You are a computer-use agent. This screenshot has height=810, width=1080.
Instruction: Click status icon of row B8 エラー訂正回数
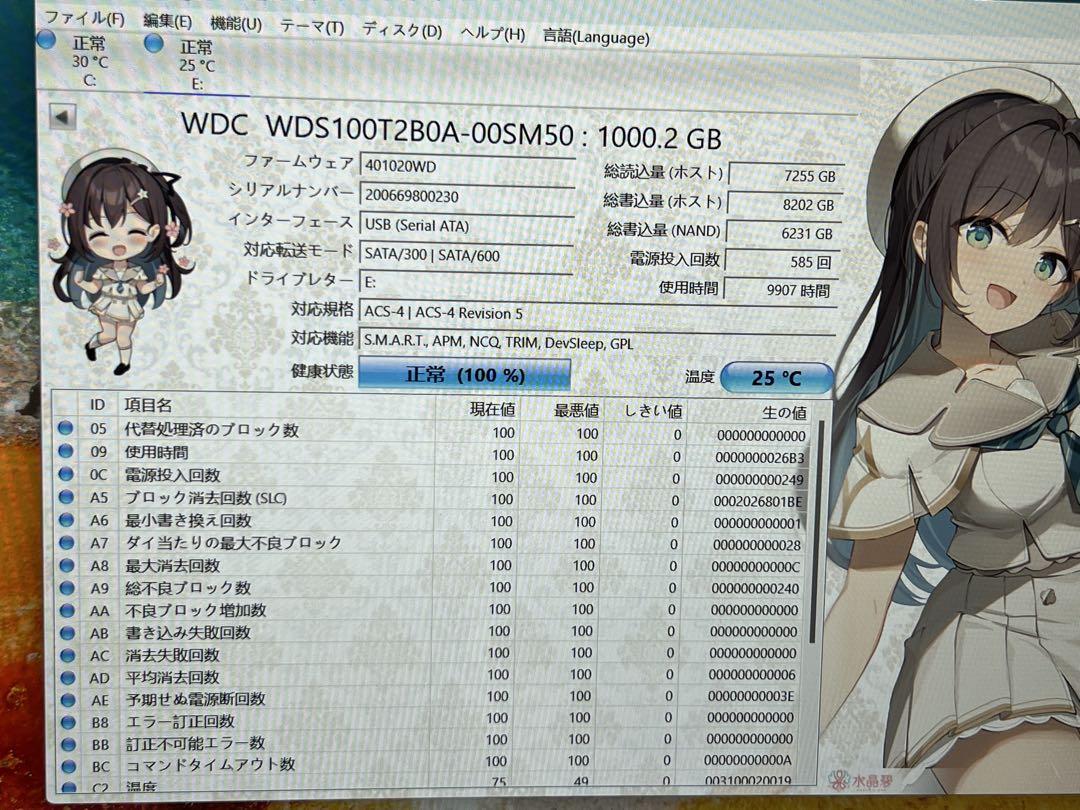[68, 722]
